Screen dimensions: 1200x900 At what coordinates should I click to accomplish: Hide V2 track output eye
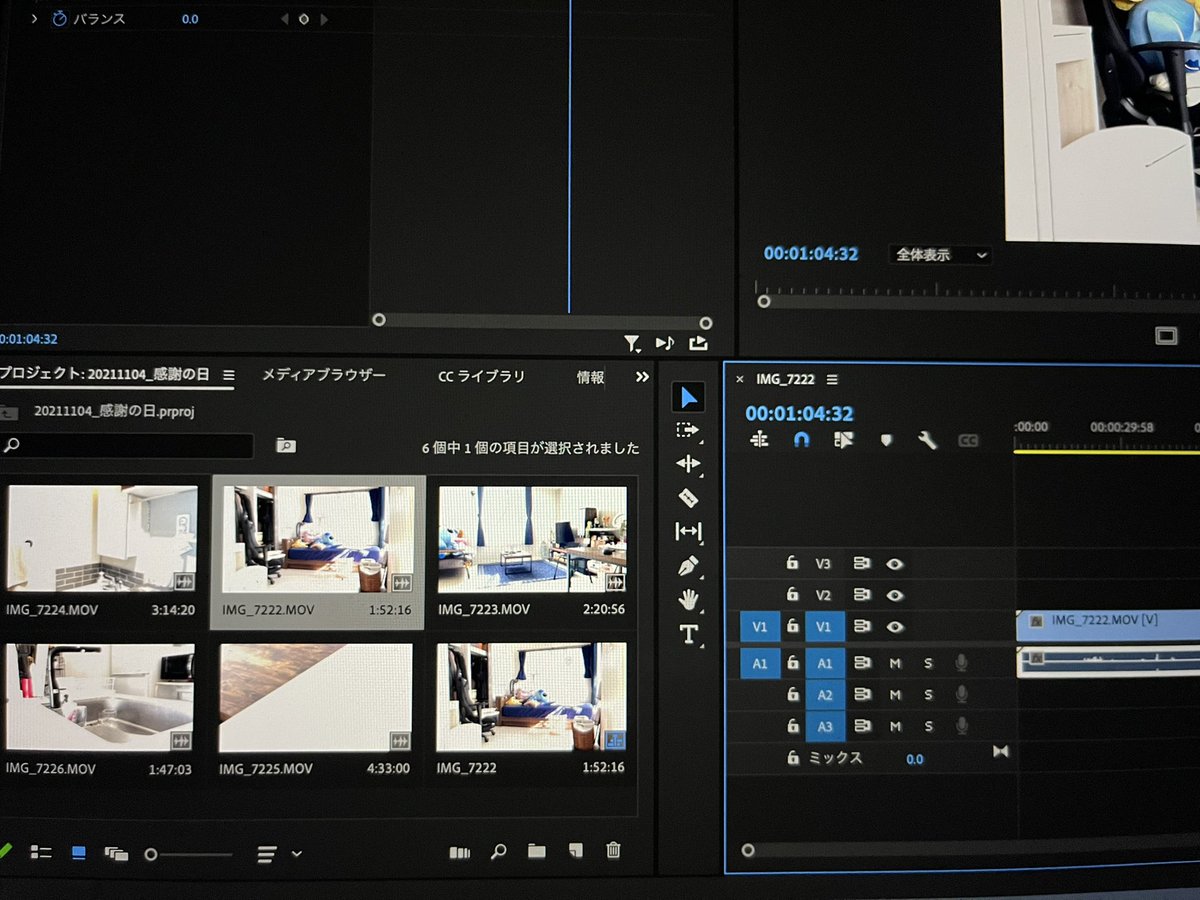point(894,595)
